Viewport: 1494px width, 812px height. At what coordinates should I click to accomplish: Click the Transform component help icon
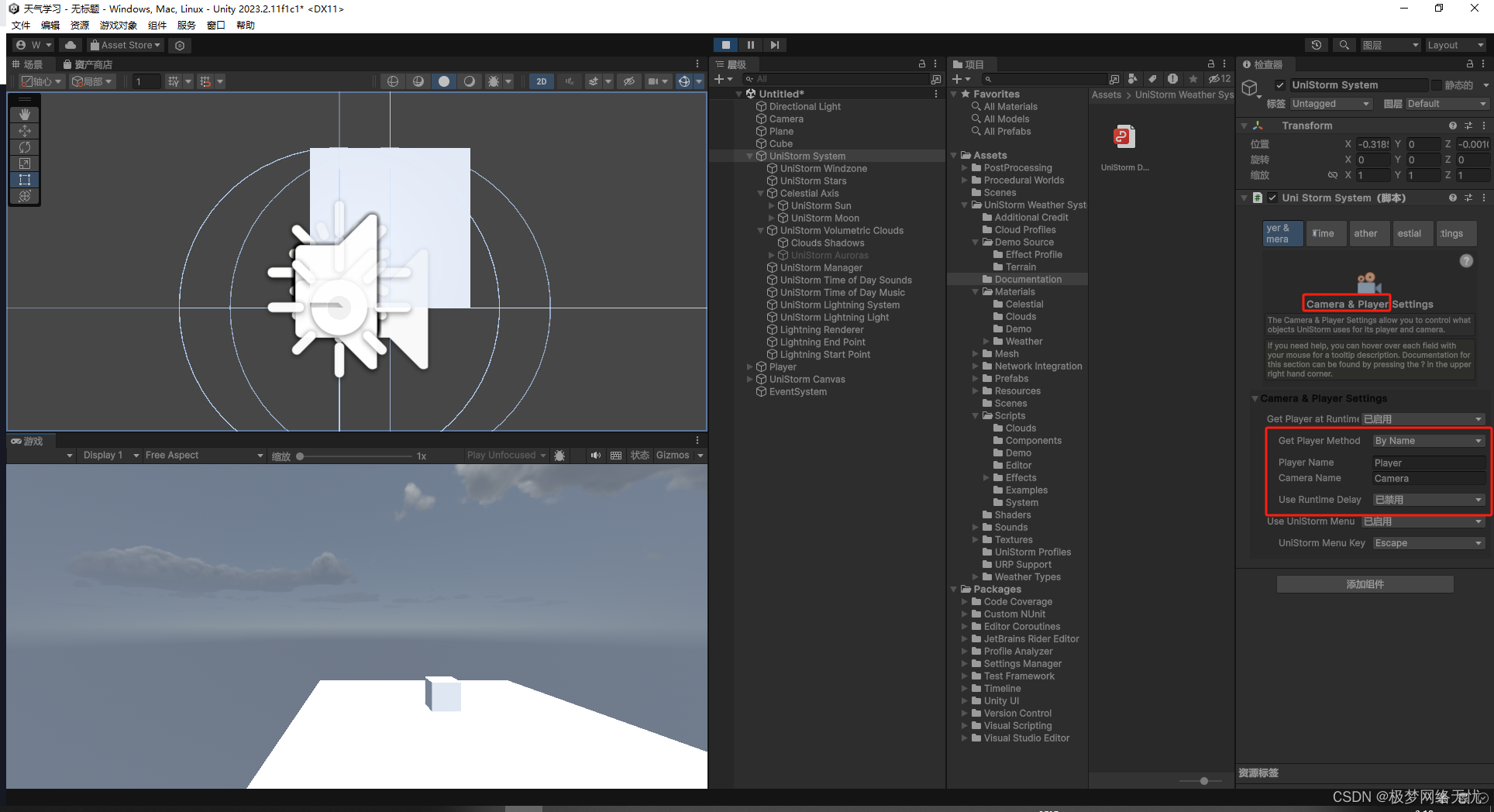[1453, 125]
